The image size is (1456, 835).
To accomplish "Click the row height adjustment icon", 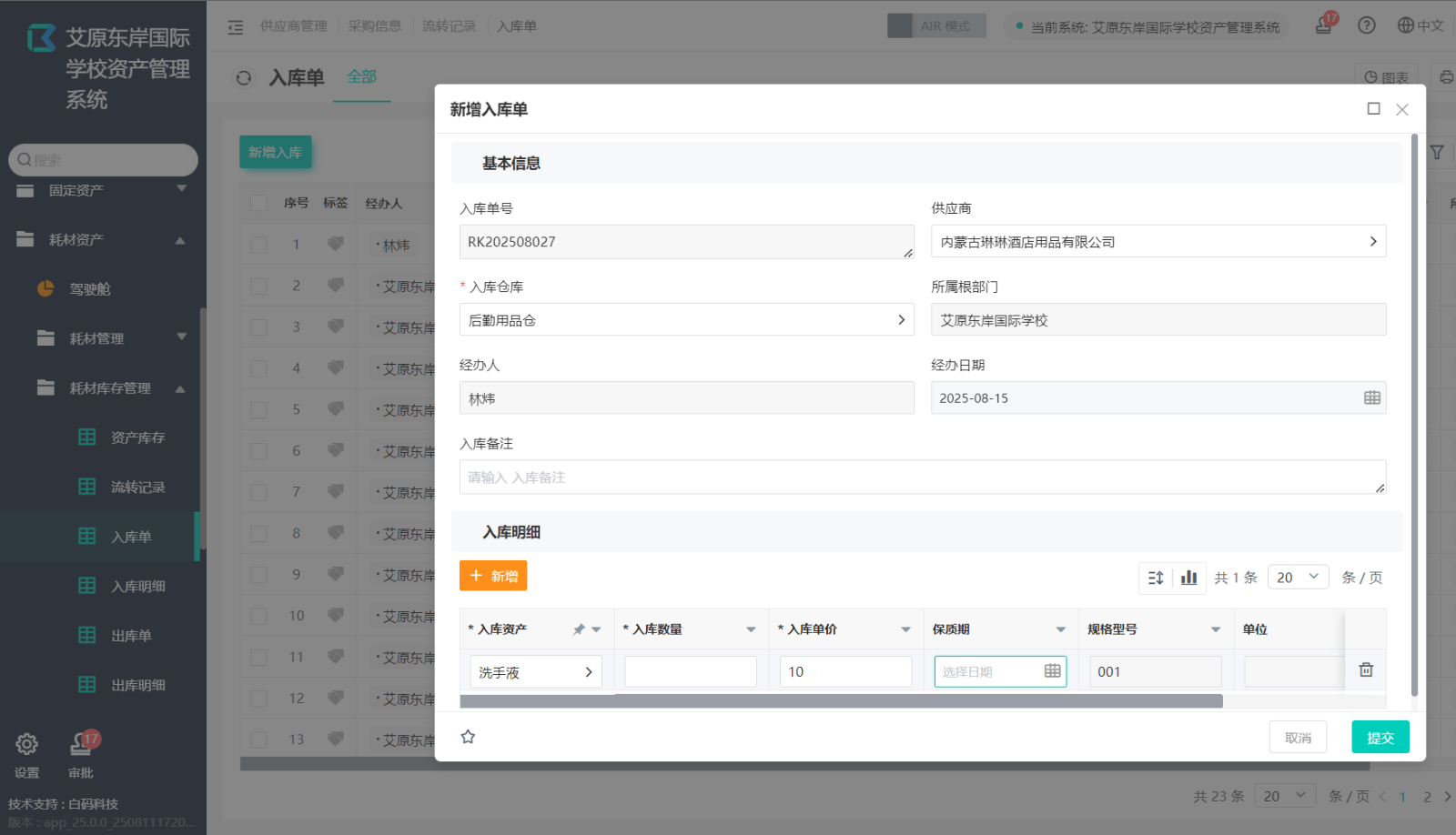I will [1156, 578].
